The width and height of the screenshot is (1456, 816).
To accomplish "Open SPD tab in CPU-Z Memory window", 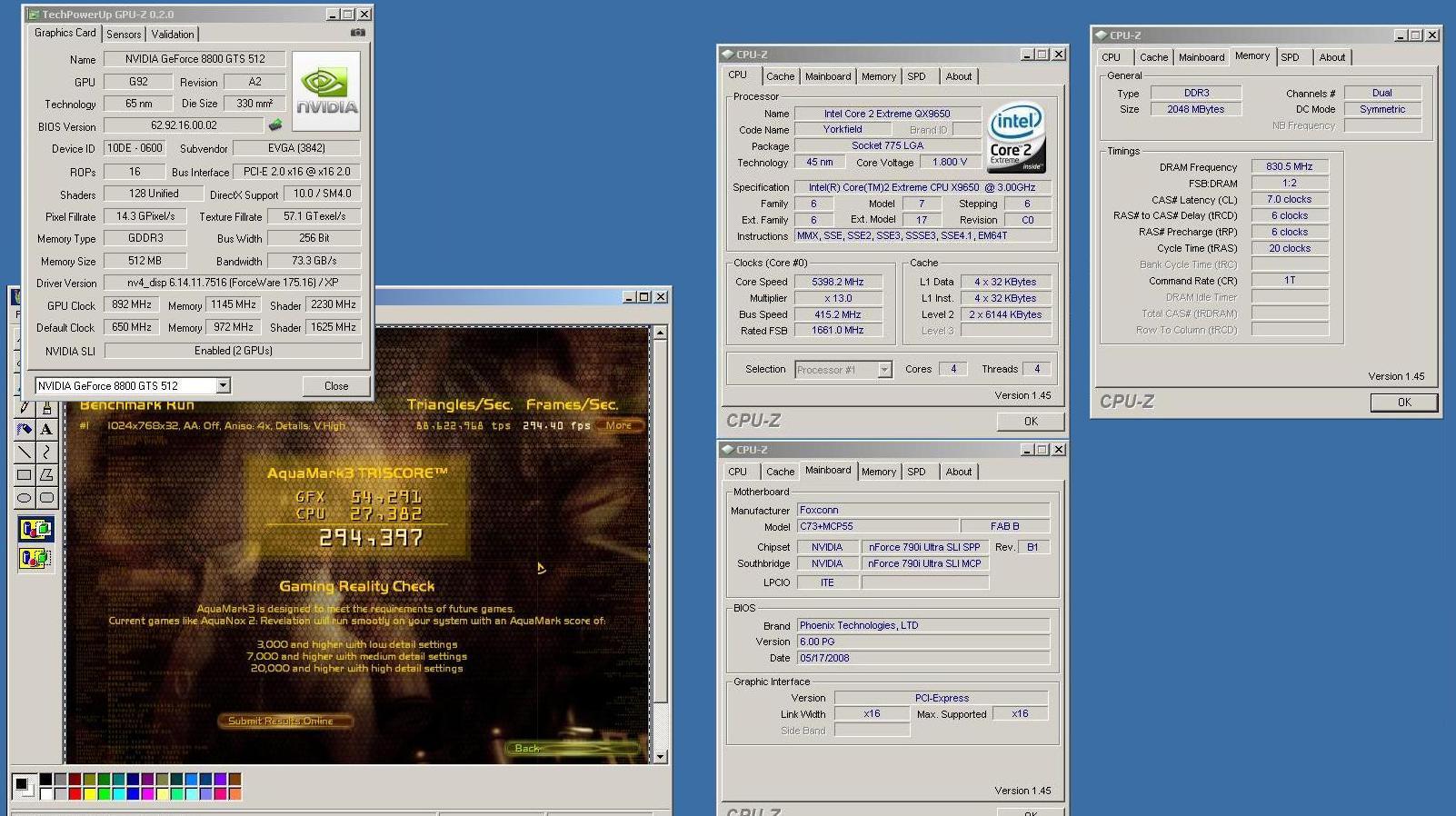I will pyautogui.click(x=1290, y=57).
